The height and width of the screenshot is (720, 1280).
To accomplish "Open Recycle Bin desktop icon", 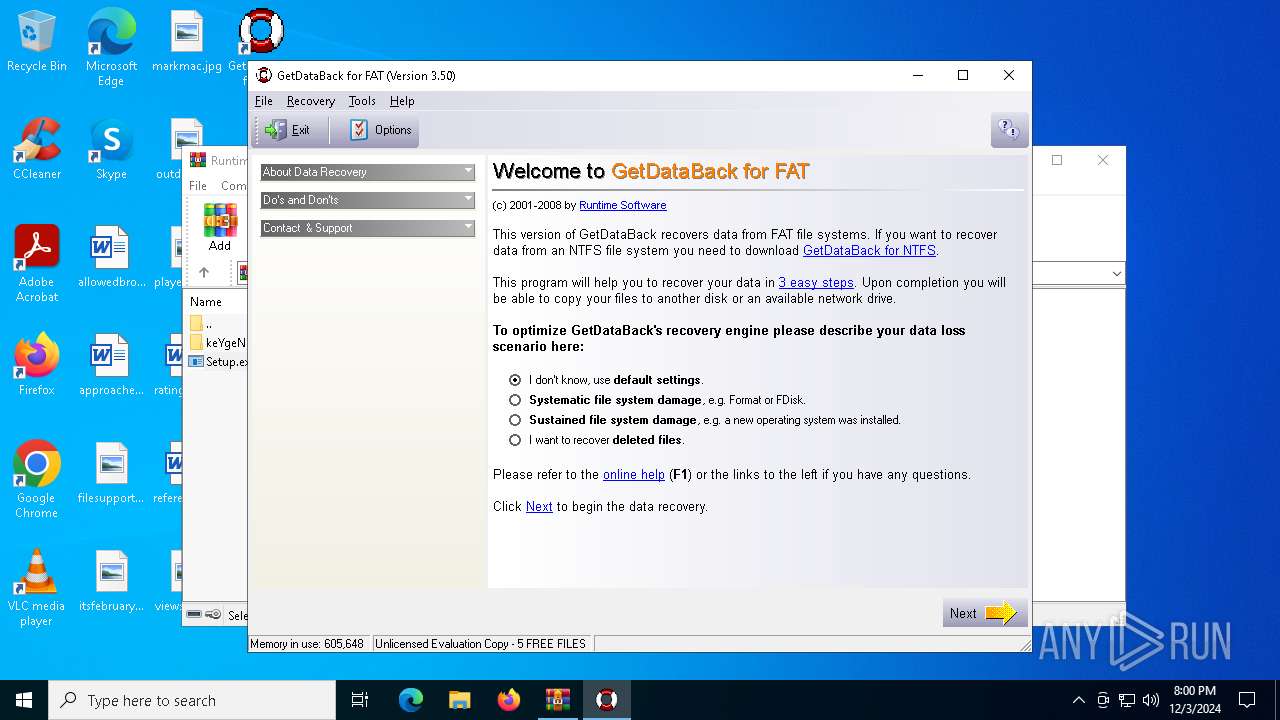I will [x=37, y=42].
